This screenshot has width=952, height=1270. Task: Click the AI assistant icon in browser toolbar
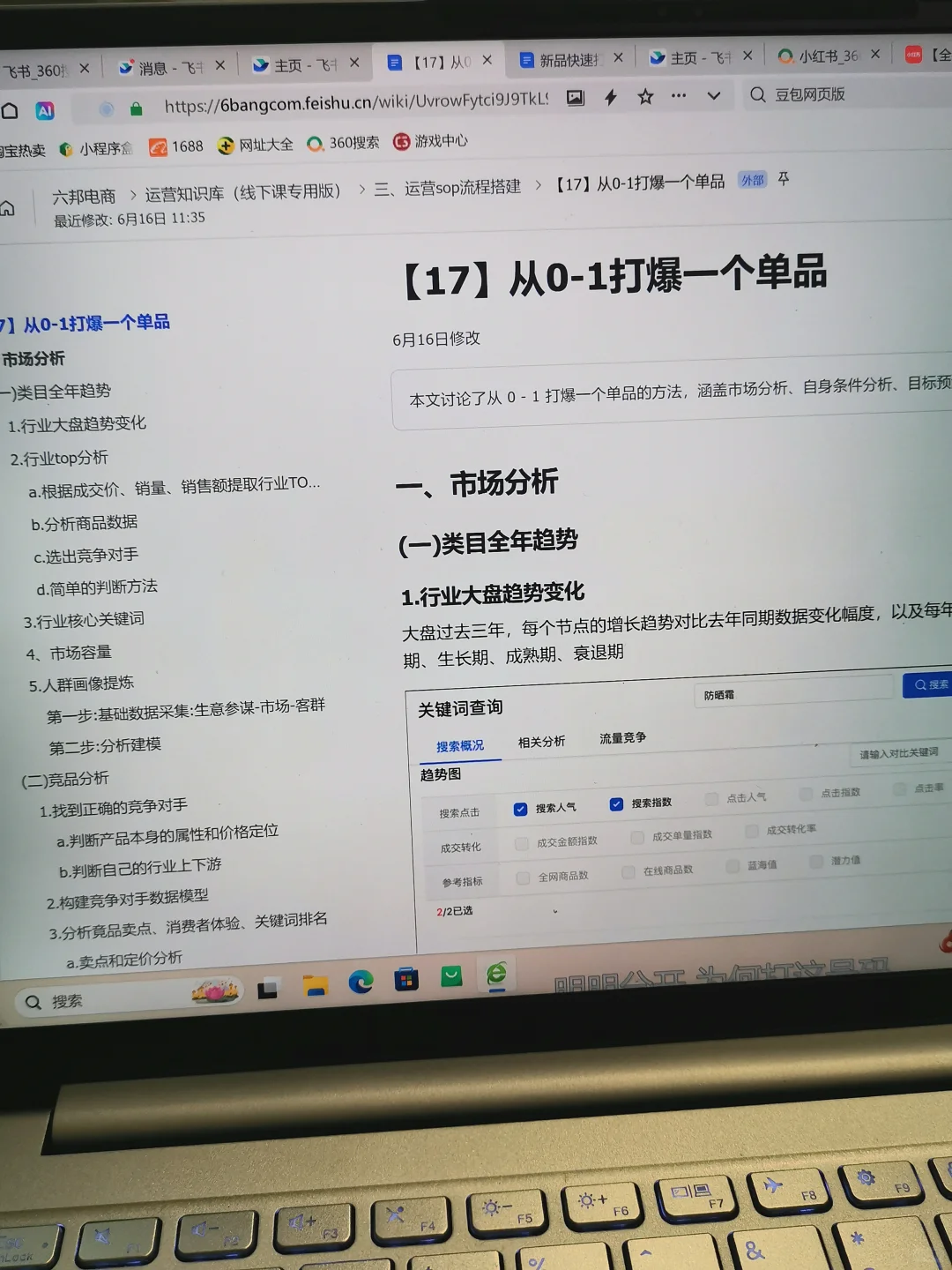click(45, 110)
